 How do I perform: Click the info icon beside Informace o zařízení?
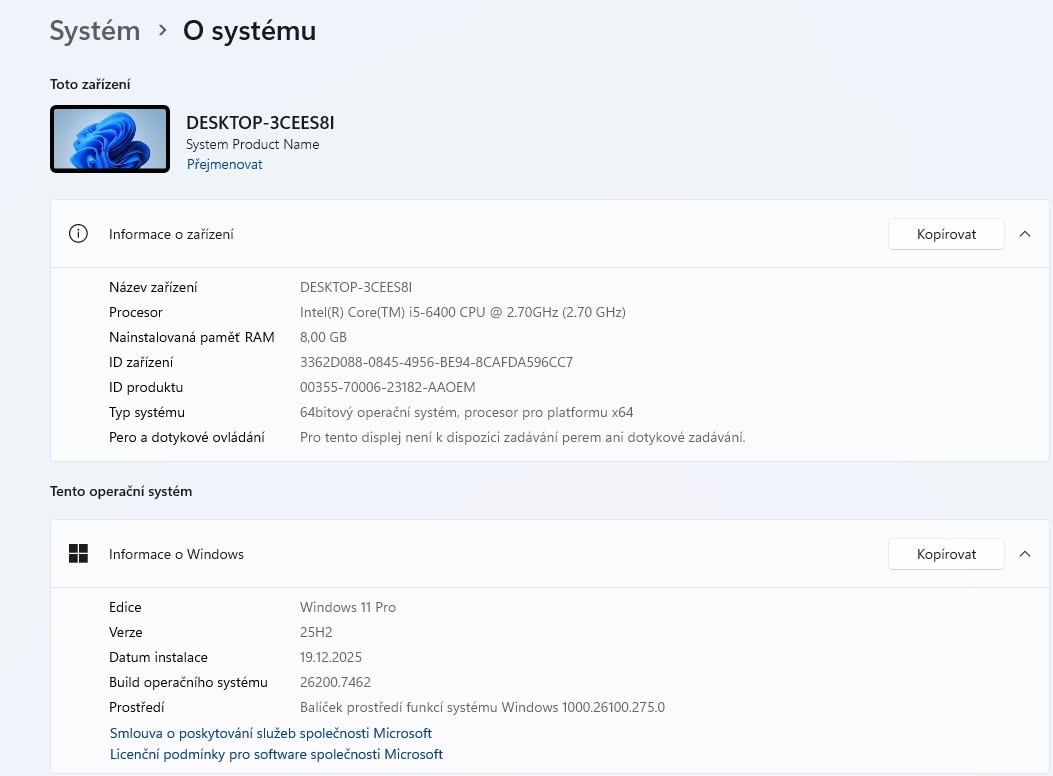78,233
